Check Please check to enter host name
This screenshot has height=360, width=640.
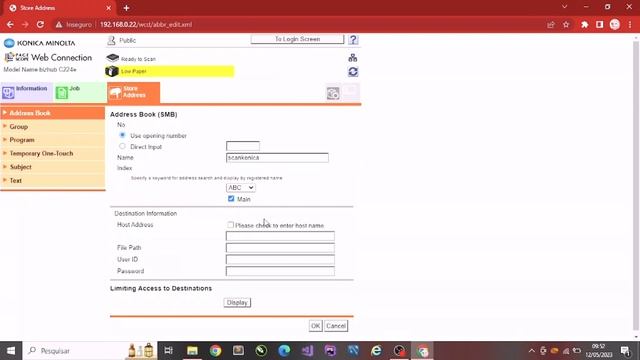click(x=231, y=225)
